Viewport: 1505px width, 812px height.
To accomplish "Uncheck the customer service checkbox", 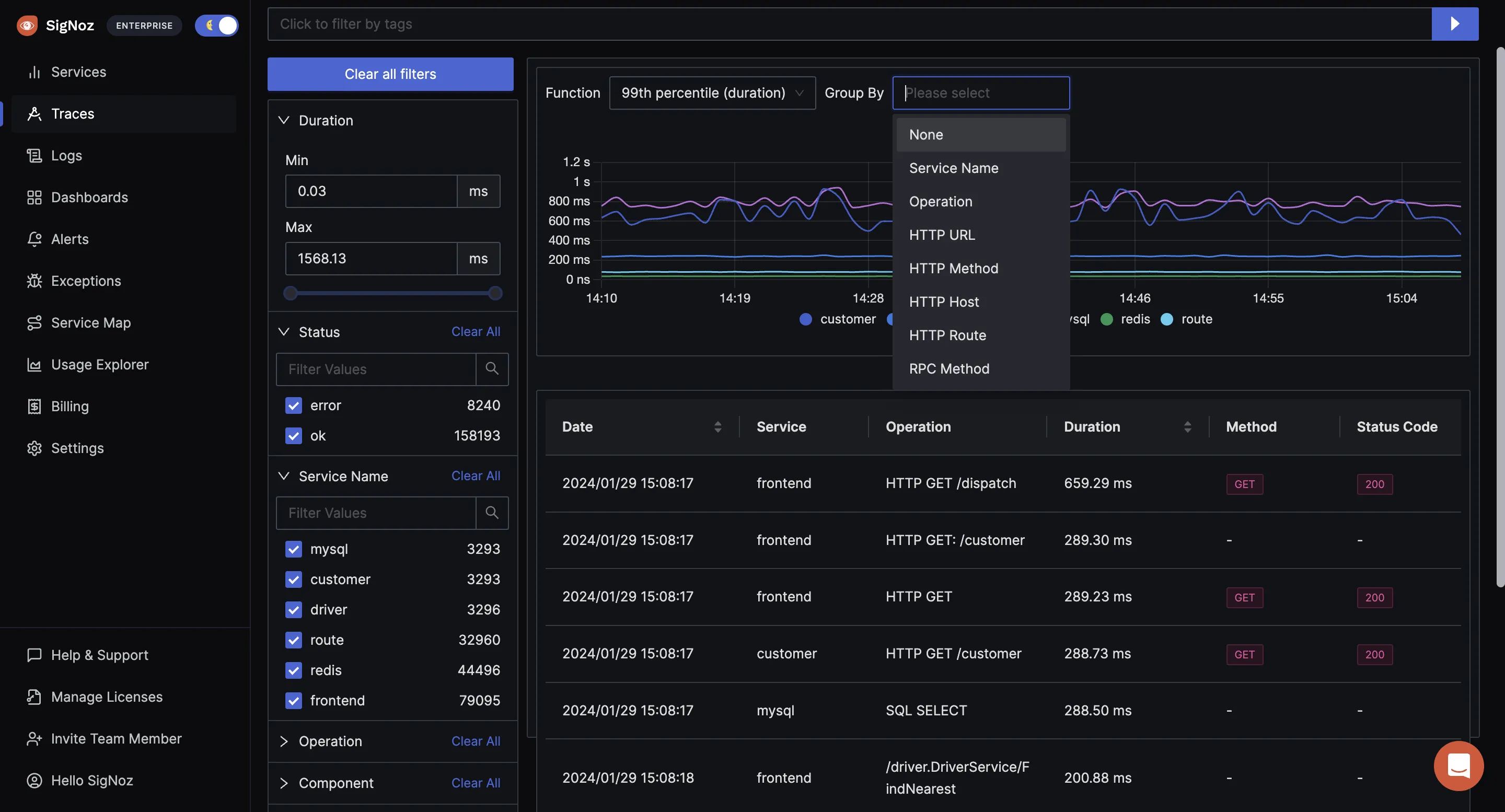I will (x=293, y=579).
